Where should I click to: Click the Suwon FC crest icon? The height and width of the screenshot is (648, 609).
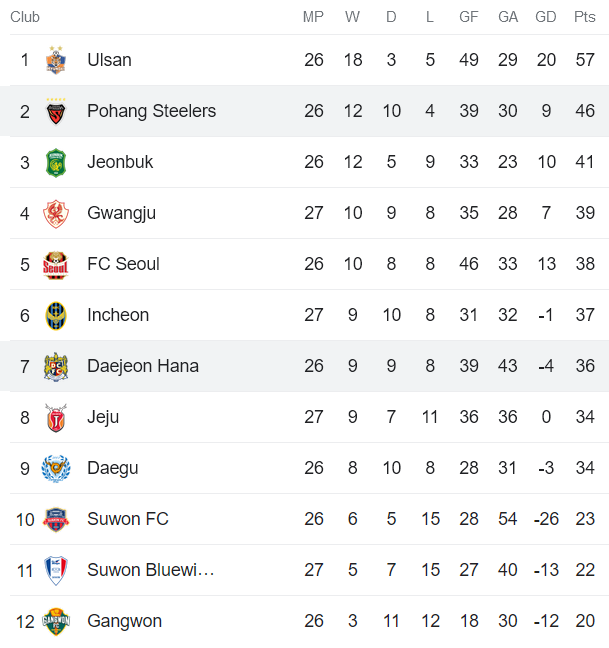pos(55,519)
